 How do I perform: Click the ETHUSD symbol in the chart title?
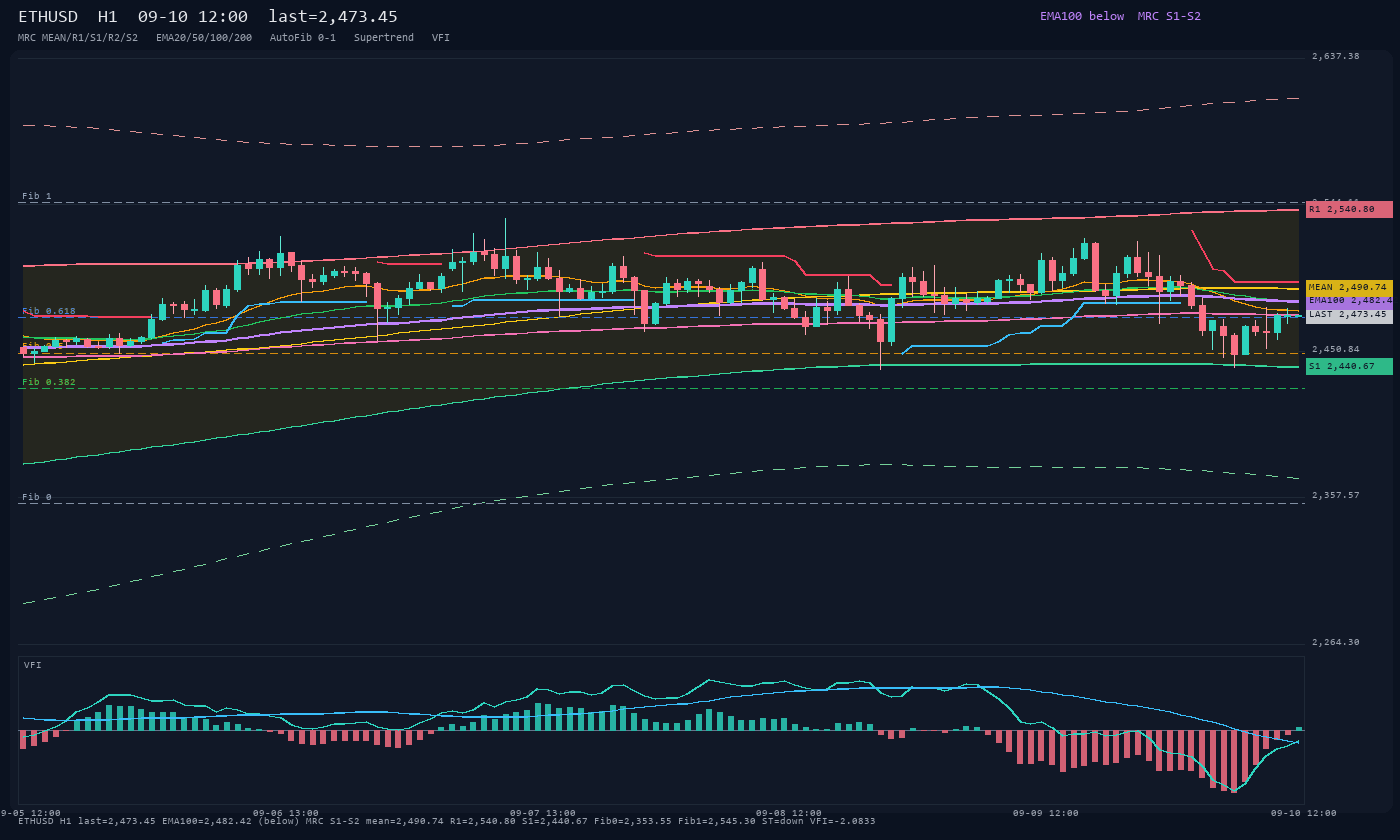click(48, 17)
